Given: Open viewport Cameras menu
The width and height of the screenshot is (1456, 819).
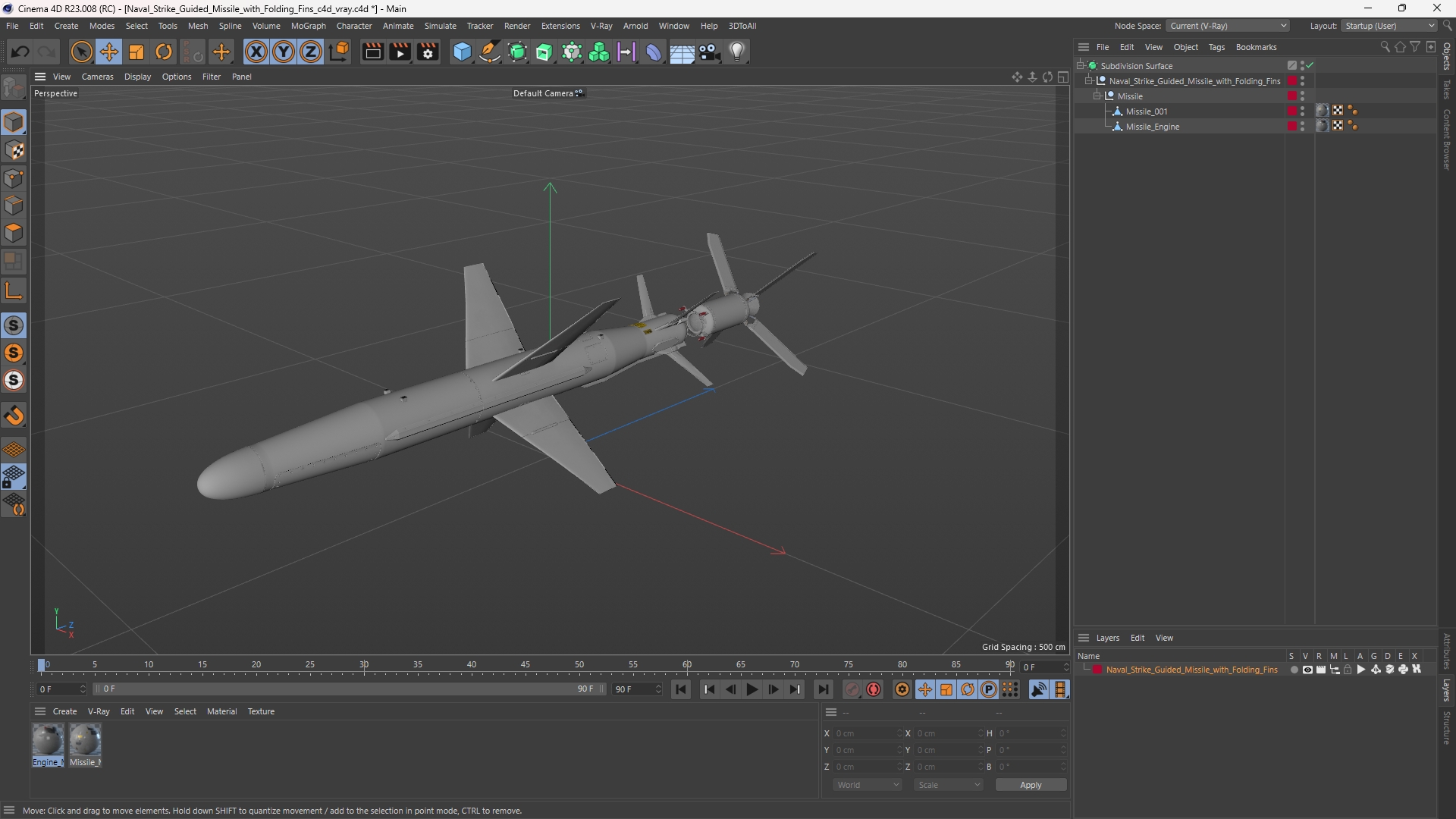Looking at the screenshot, I should [97, 77].
